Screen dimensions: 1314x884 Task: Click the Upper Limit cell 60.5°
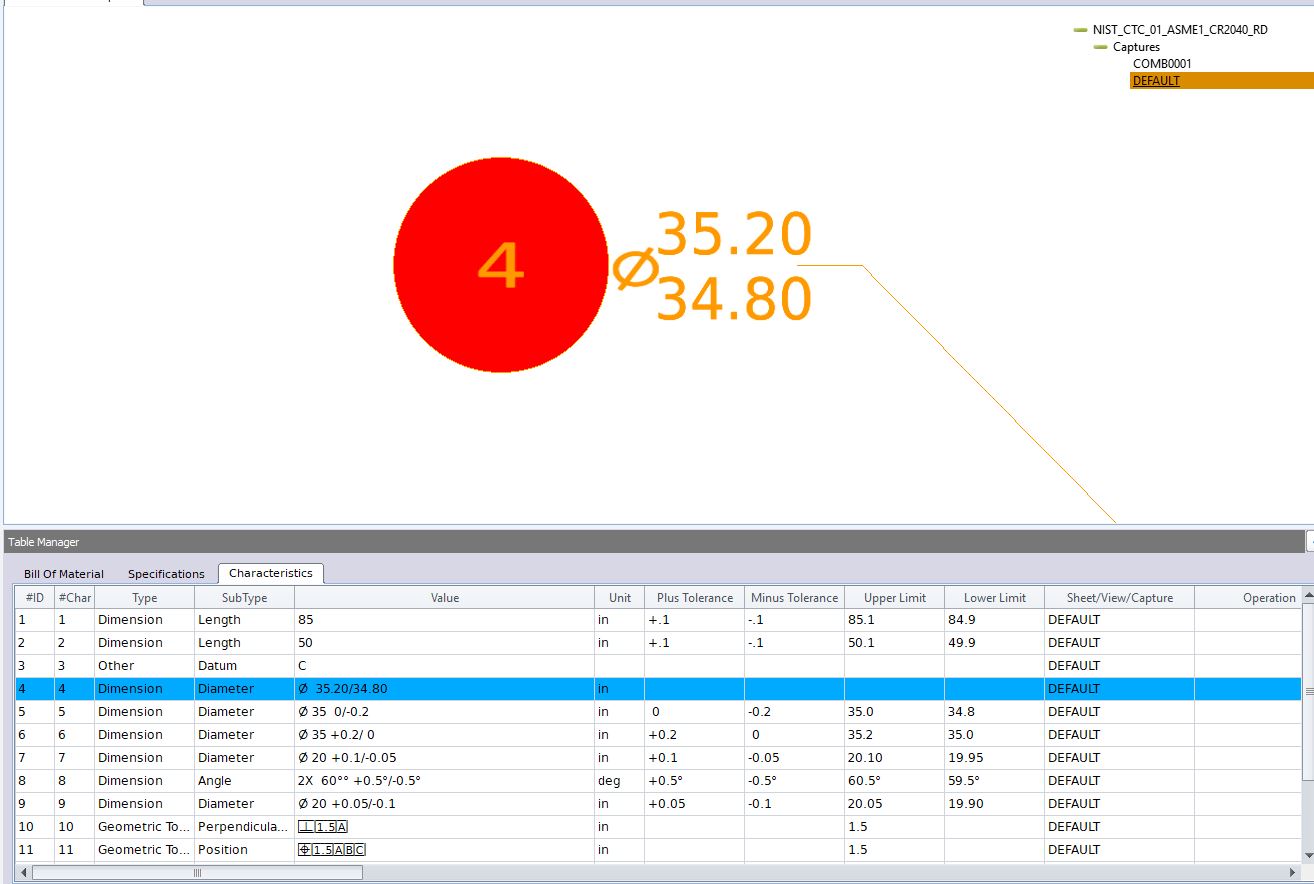pos(895,781)
